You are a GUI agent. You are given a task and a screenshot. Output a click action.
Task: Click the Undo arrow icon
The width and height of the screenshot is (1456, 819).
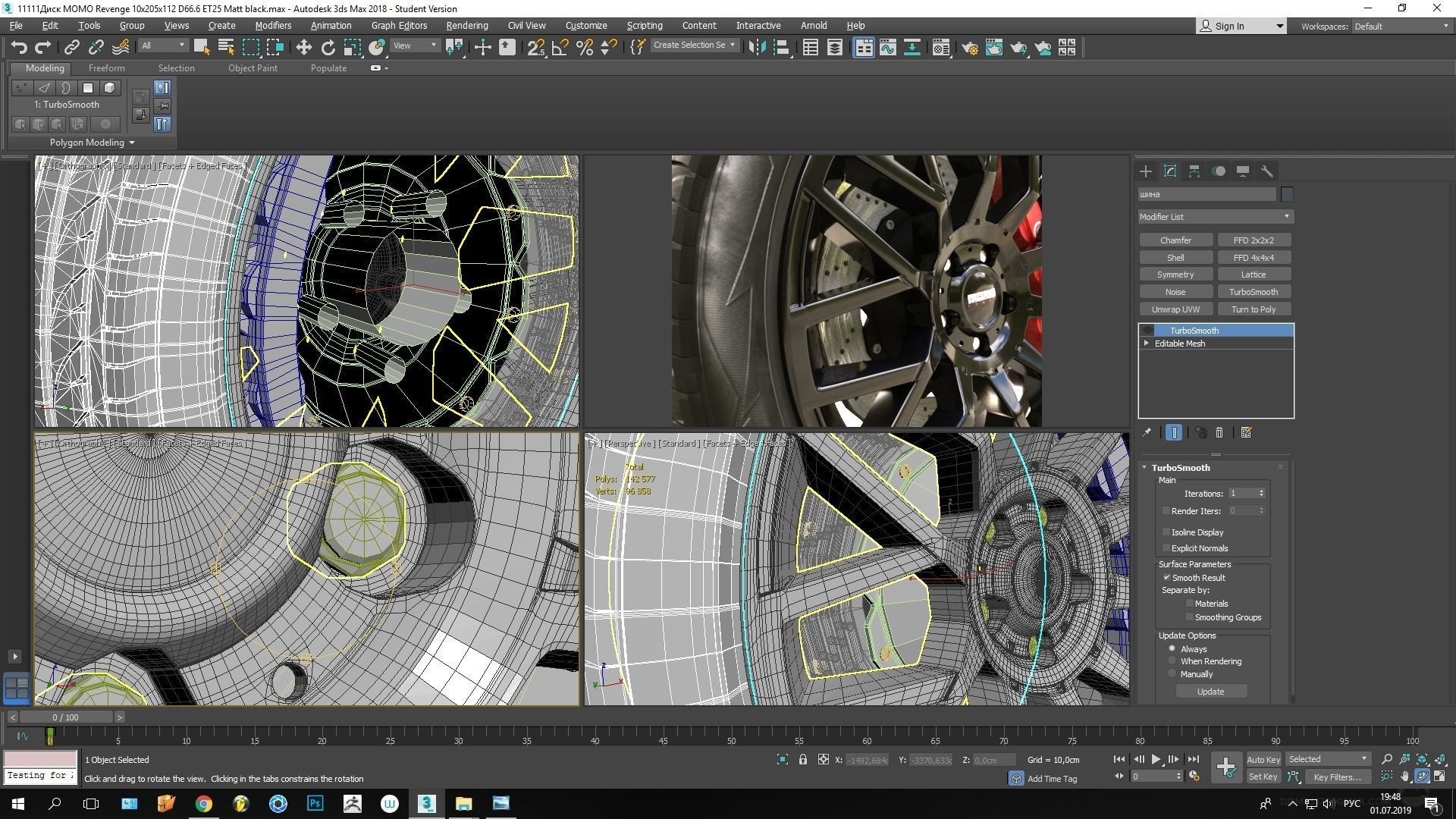pos(19,48)
